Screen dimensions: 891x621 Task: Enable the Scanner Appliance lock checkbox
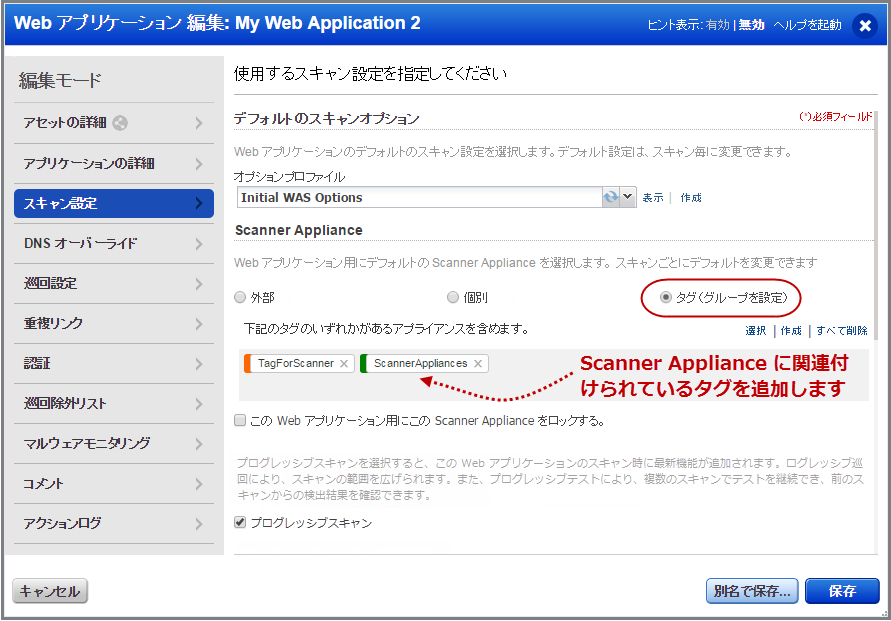240,420
